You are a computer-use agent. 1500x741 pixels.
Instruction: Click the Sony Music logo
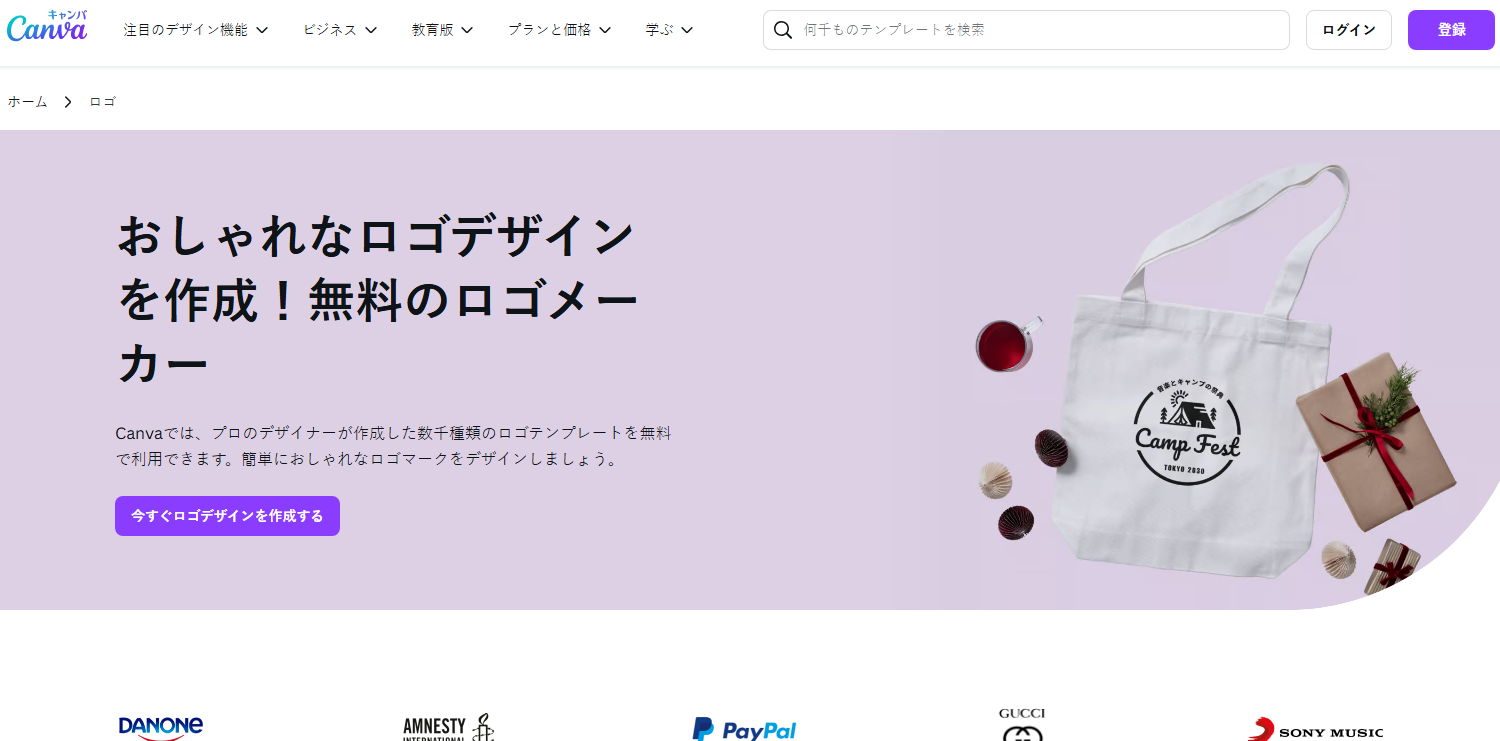[x=1316, y=730]
